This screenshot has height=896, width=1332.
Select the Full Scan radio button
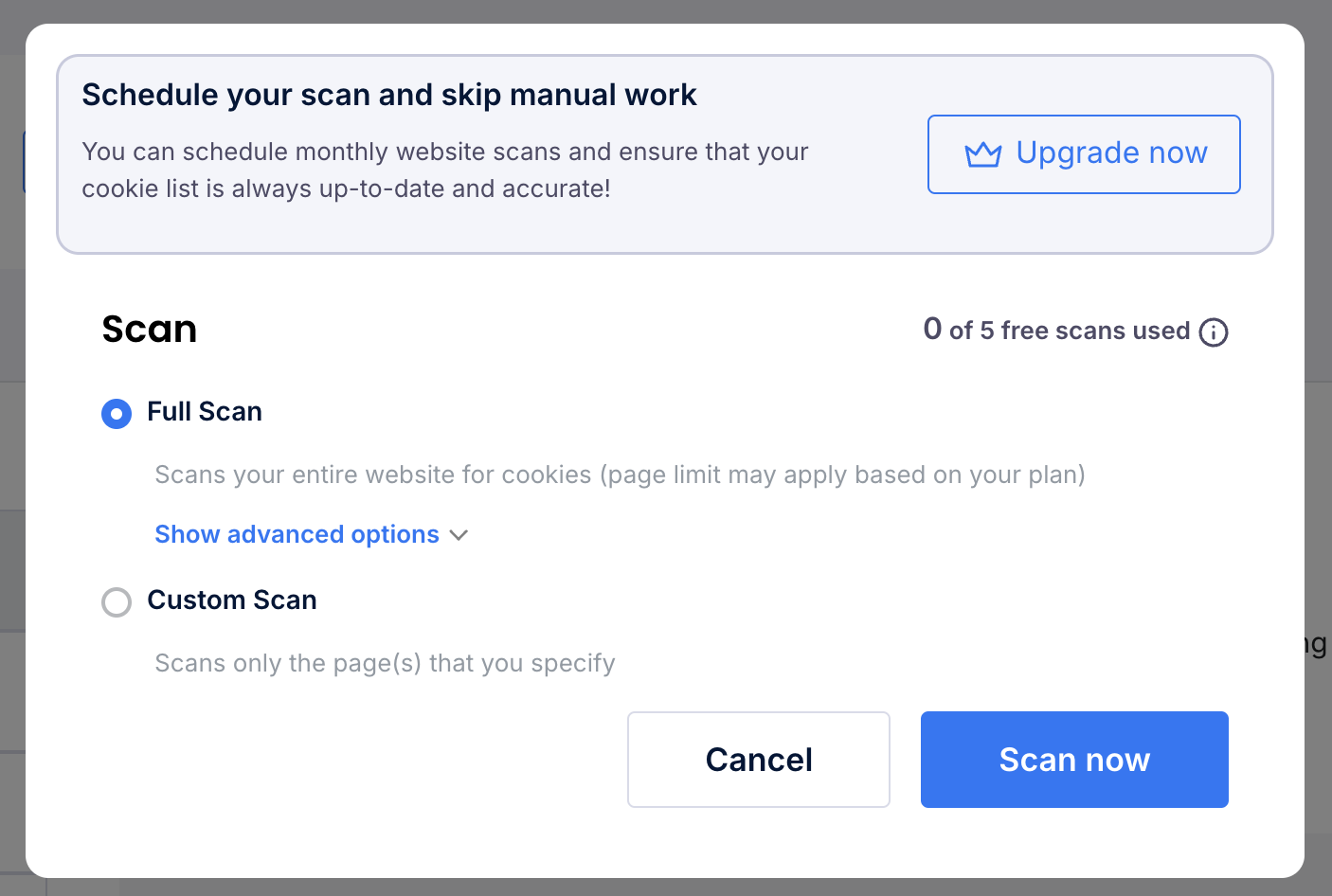117,414
